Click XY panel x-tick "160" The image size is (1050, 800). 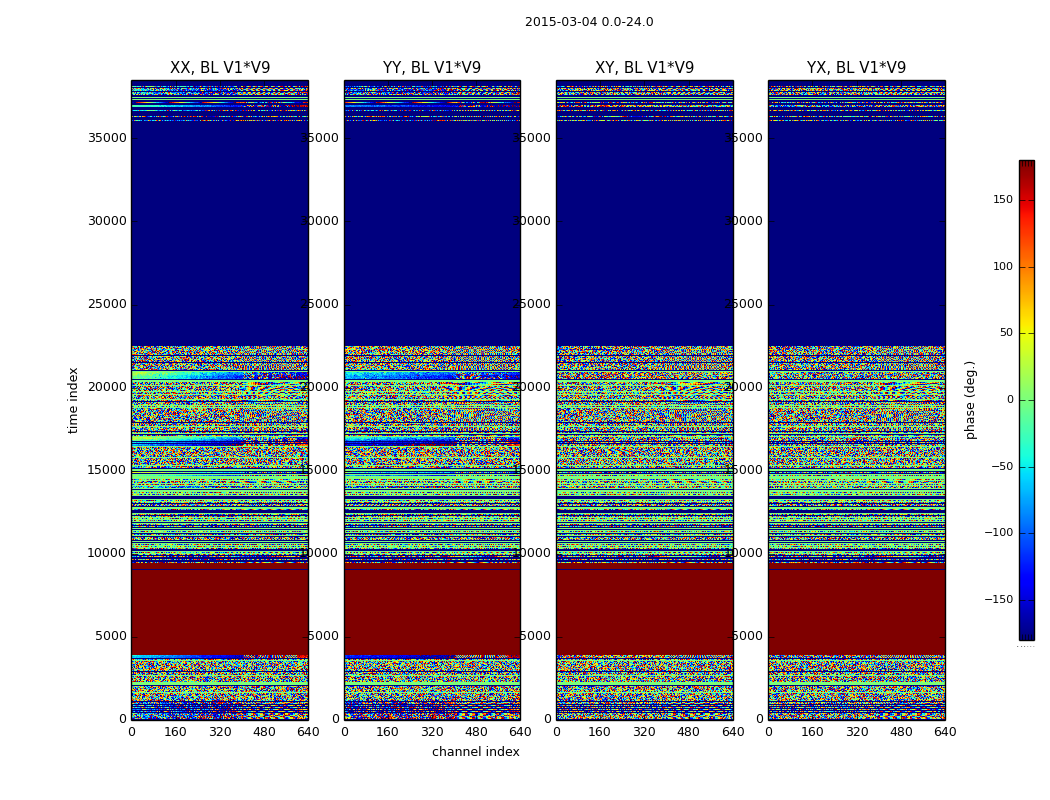(x=600, y=732)
